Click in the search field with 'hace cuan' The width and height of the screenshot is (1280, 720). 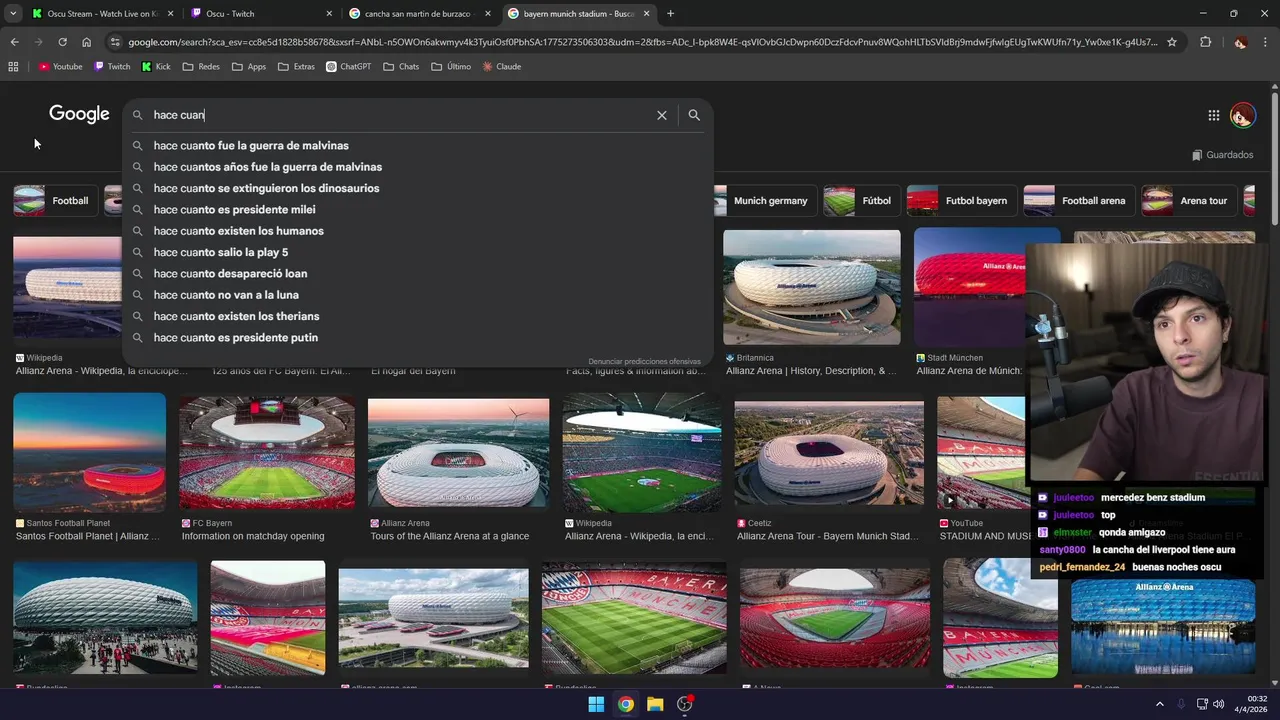pyautogui.click(x=400, y=115)
